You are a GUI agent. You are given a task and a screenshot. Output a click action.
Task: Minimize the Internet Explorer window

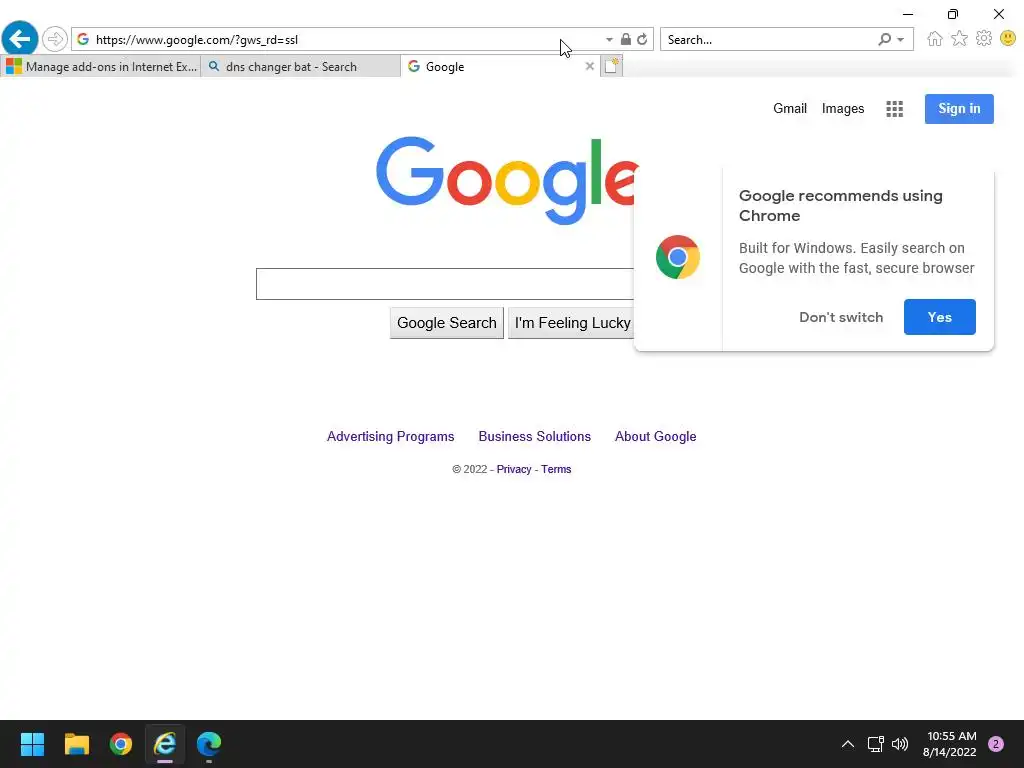tap(908, 14)
